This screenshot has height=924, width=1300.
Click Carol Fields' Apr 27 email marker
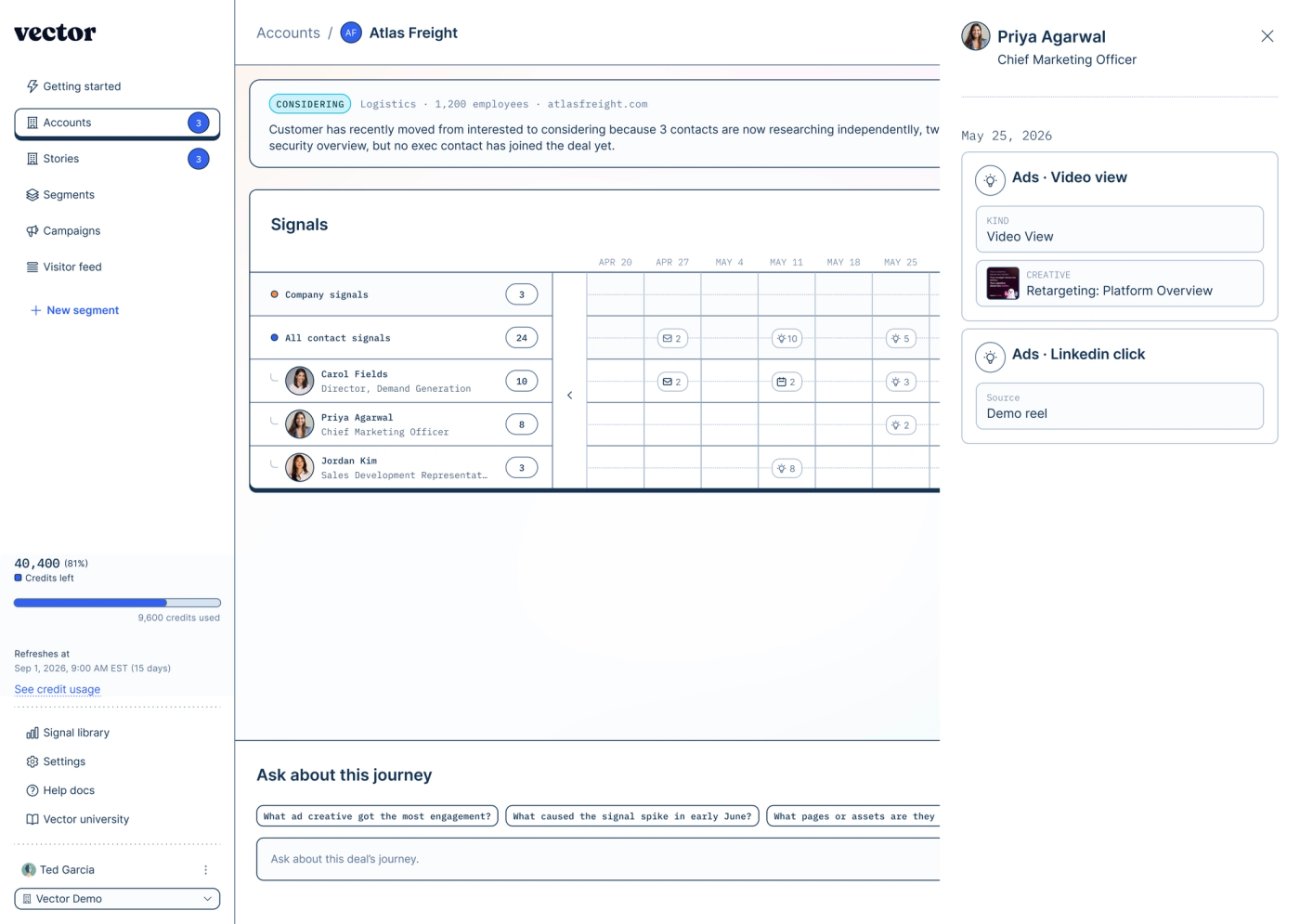[x=672, y=382]
